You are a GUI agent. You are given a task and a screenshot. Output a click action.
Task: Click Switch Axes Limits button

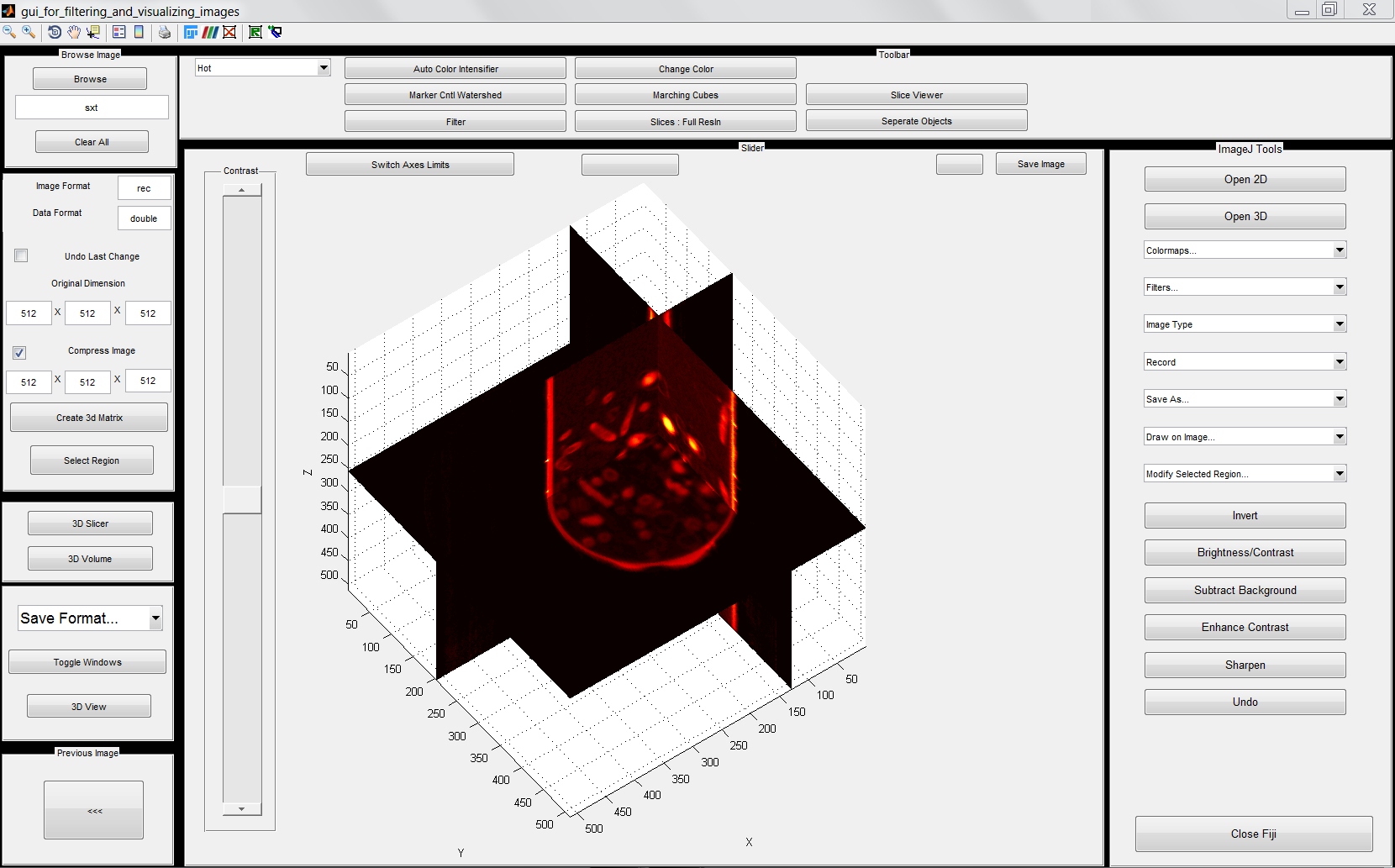[410, 165]
